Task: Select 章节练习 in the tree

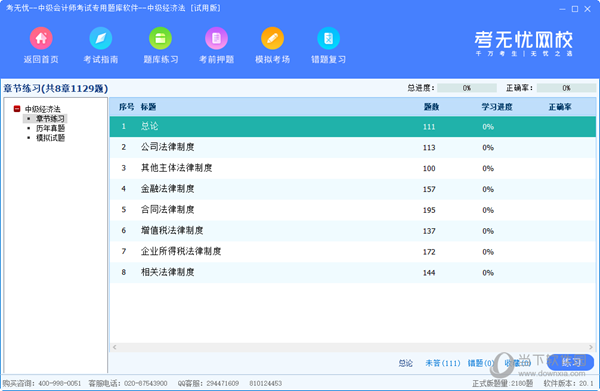Action: pos(50,119)
